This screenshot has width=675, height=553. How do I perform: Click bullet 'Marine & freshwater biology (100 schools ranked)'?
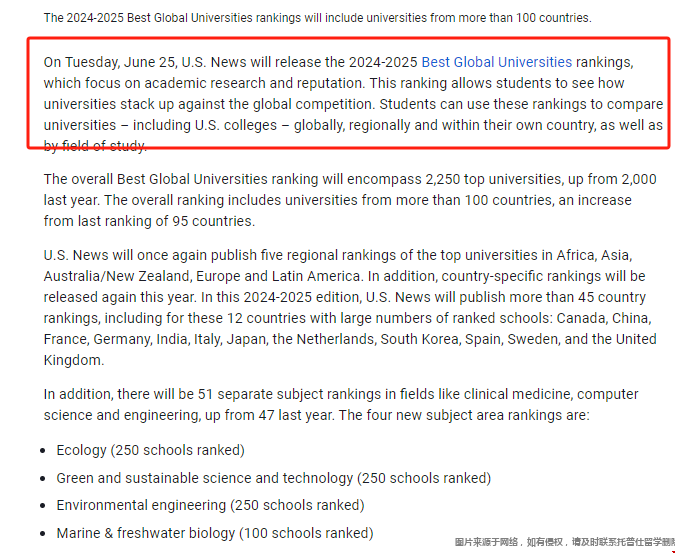pos(215,533)
